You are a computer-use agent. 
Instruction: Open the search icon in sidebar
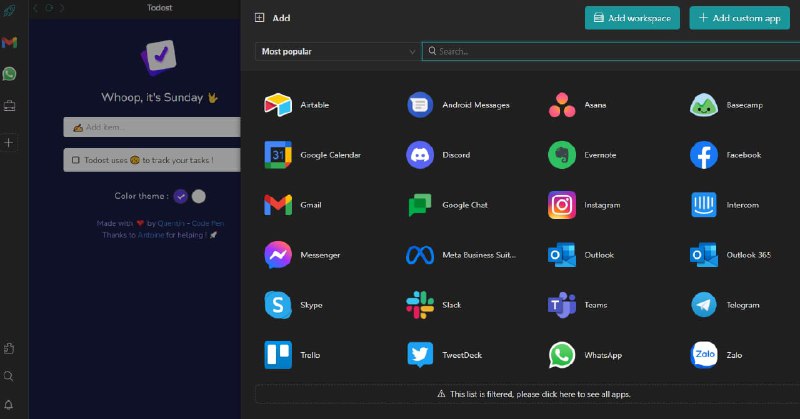pyautogui.click(x=9, y=377)
